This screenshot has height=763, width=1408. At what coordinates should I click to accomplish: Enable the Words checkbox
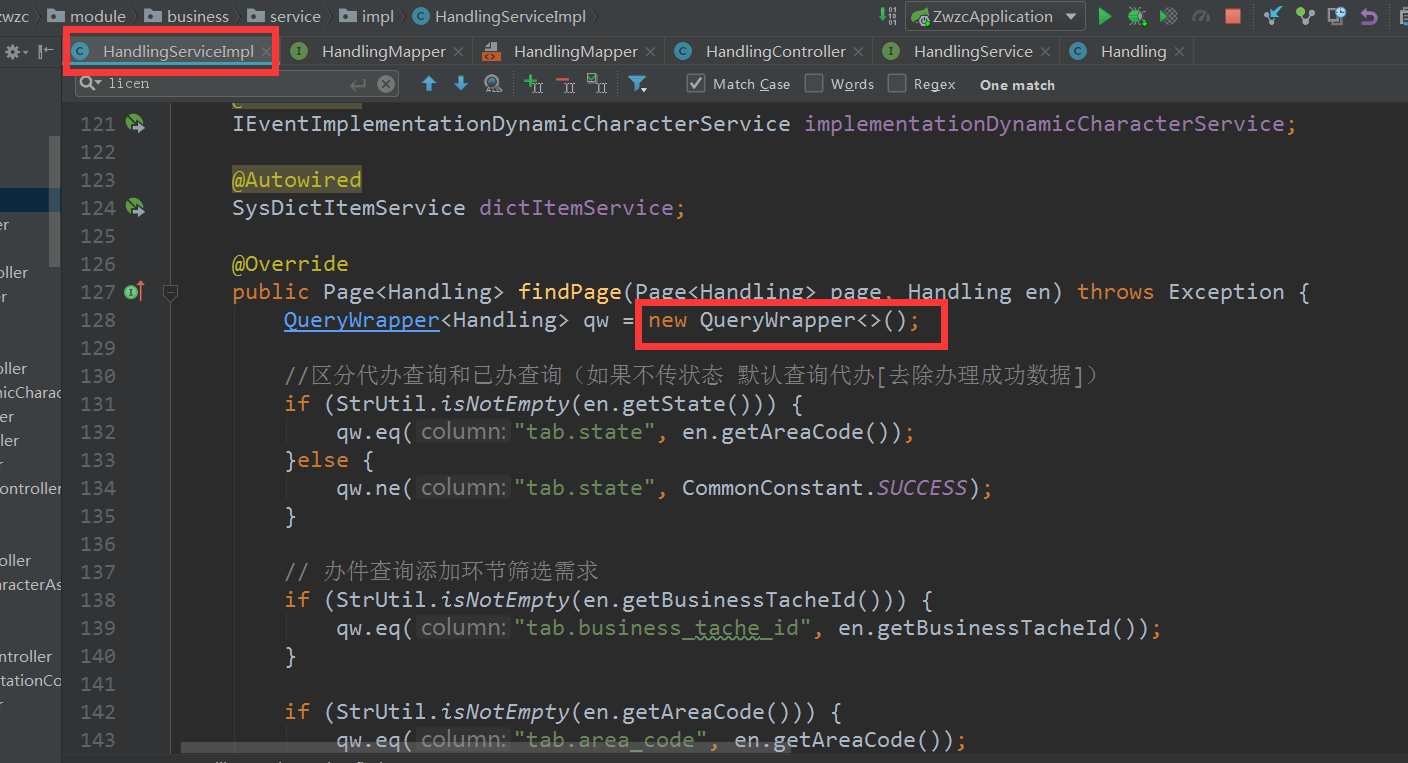tap(814, 84)
